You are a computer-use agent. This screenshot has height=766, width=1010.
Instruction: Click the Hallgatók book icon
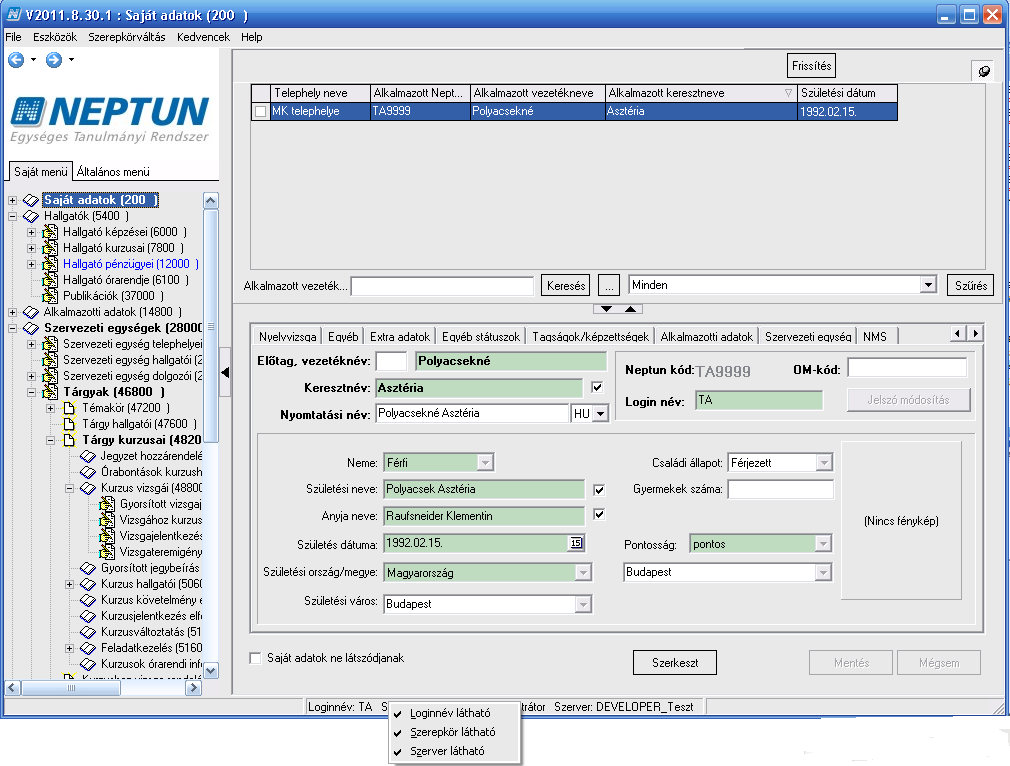click(31, 216)
